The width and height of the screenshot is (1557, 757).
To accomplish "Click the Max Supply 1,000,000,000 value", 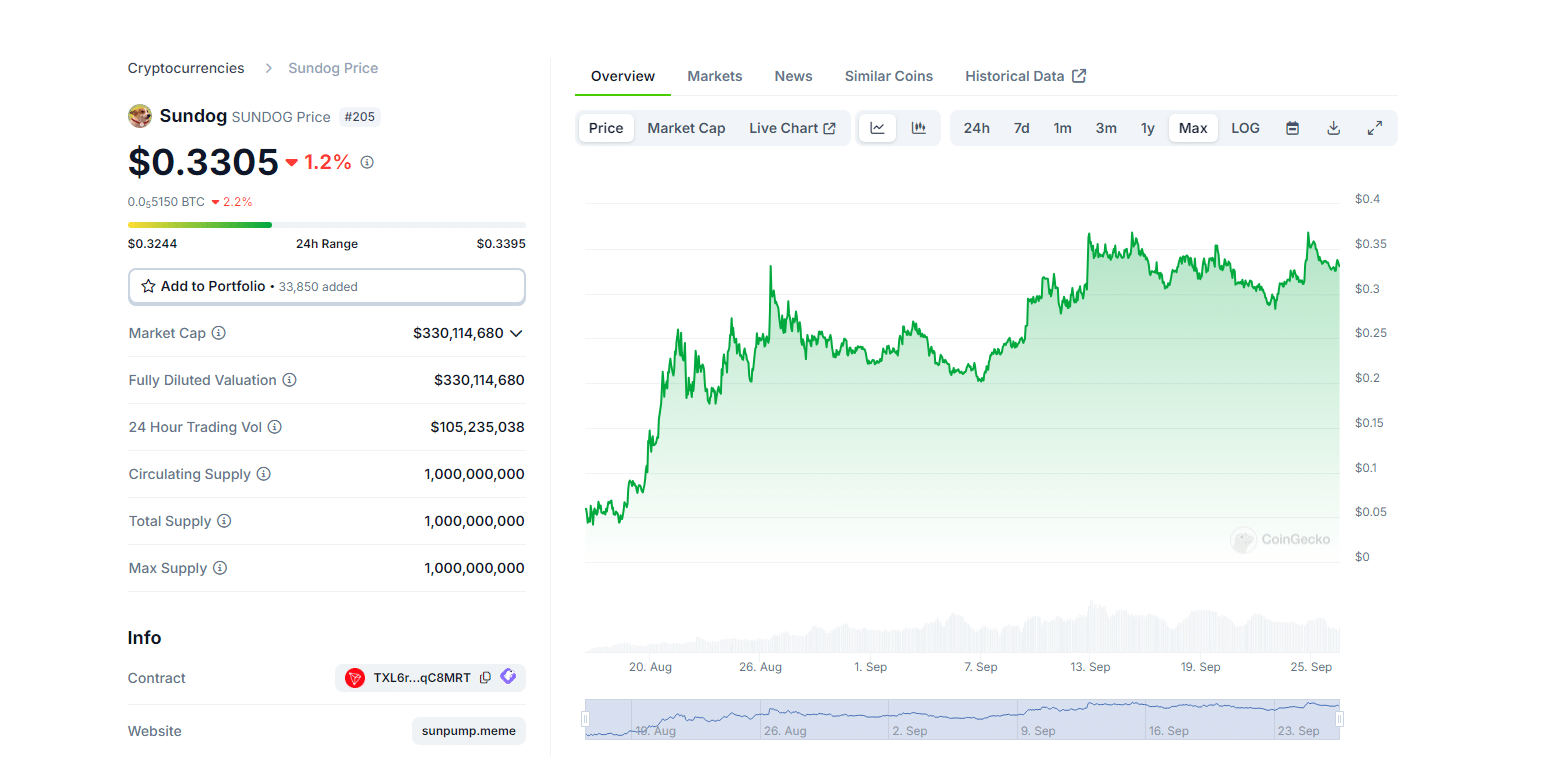I will coord(474,568).
